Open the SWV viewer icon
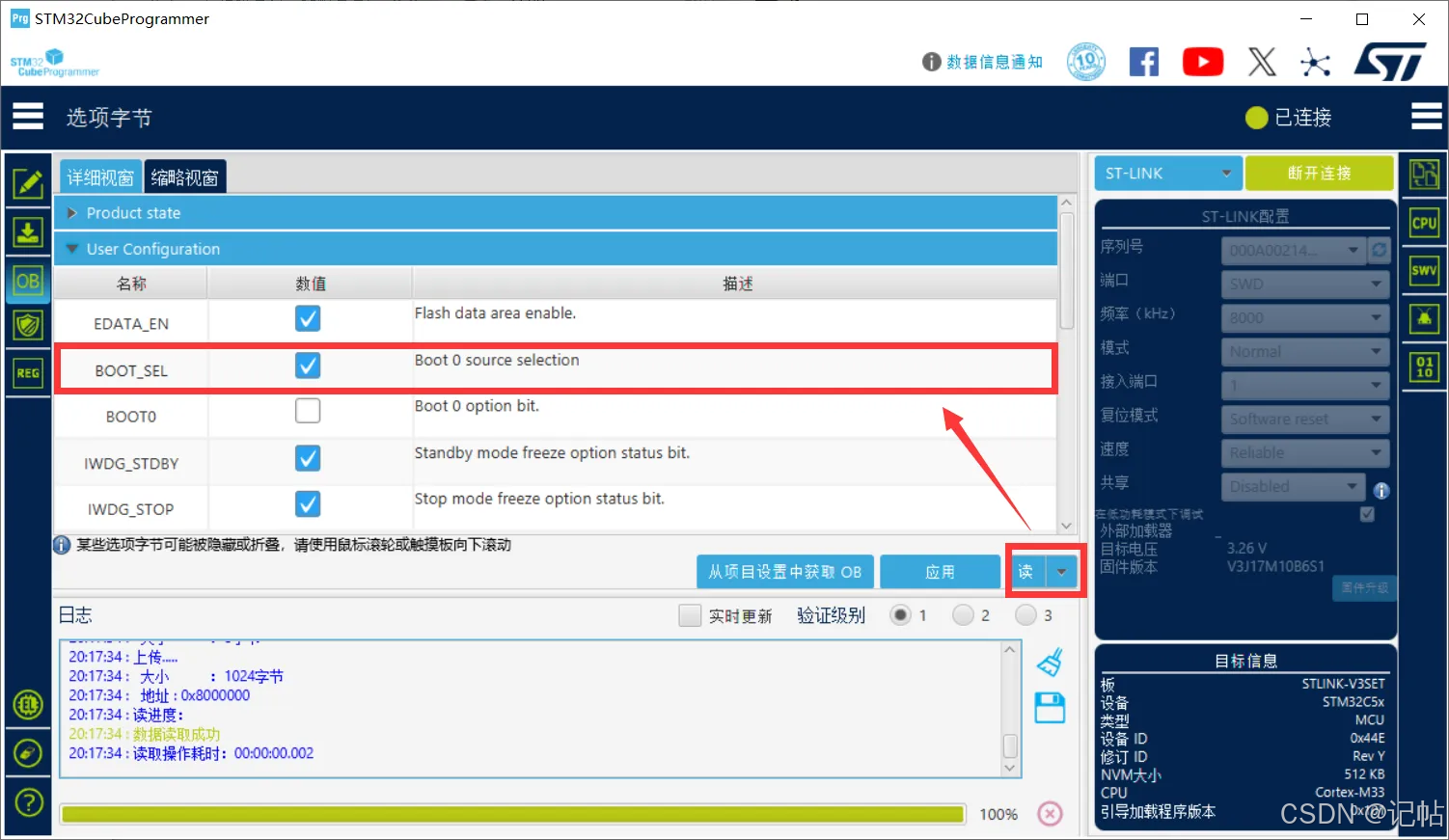1449x840 pixels. (1424, 270)
